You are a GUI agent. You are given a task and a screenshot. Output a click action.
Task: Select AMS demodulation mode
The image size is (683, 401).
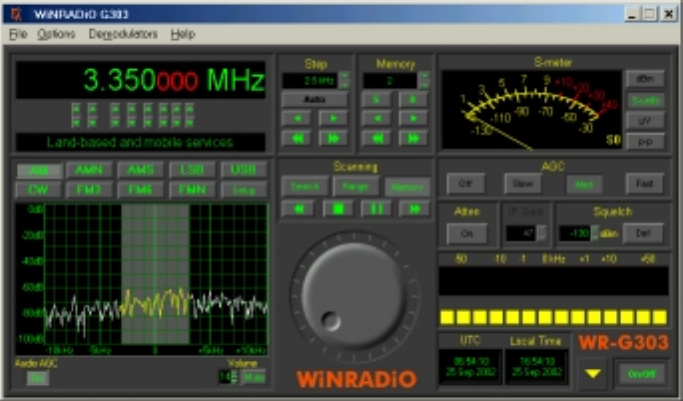(140, 170)
